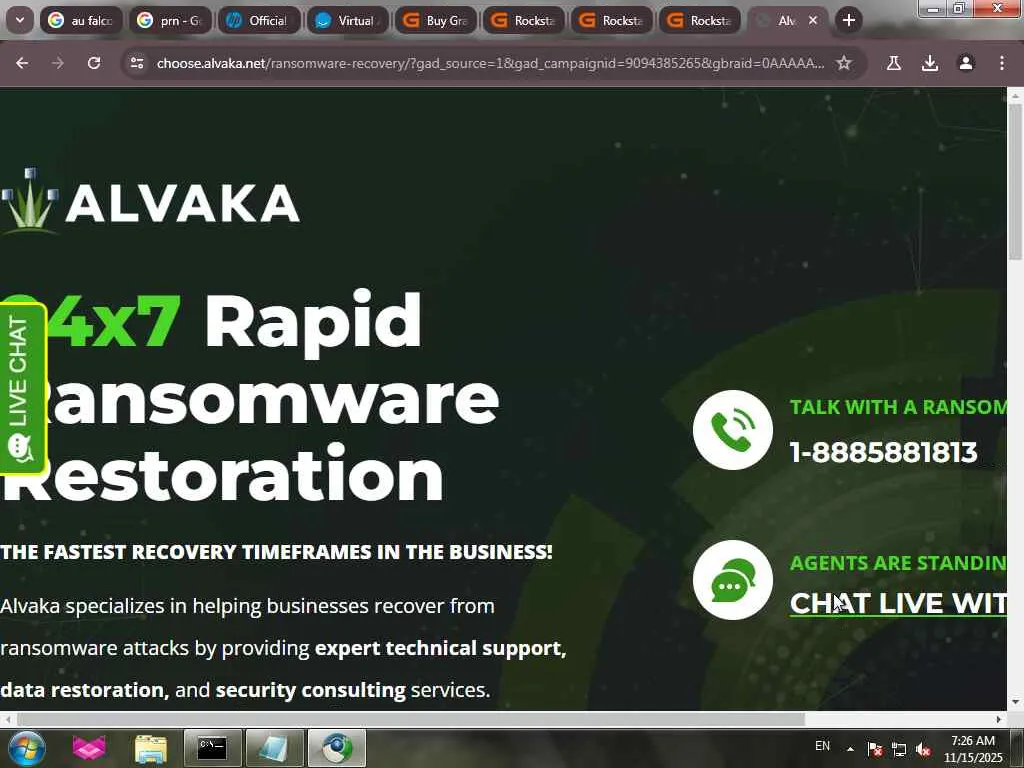1024x768 pixels.
Task: Click the vertical page scrollbar thumb
Action: pyautogui.click(x=1015, y=180)
